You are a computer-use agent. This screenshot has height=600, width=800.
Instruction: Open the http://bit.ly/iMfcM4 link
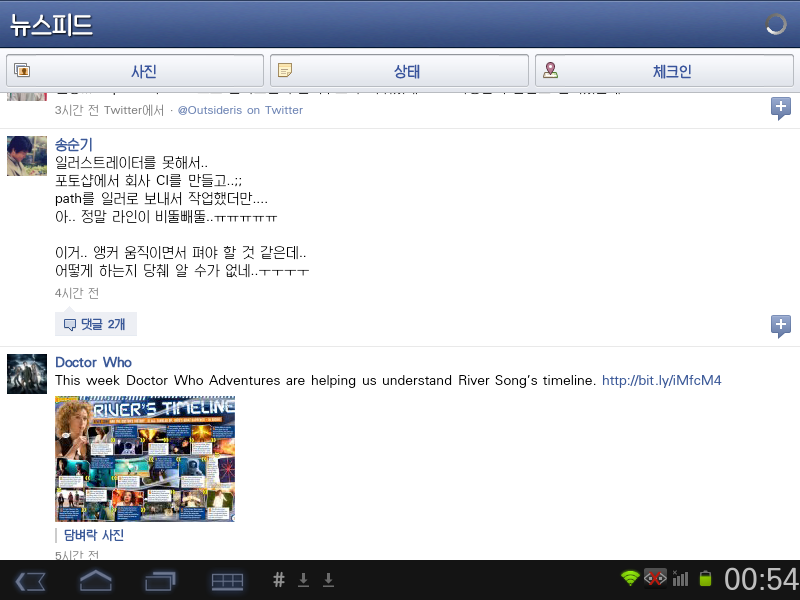(662, 381)
